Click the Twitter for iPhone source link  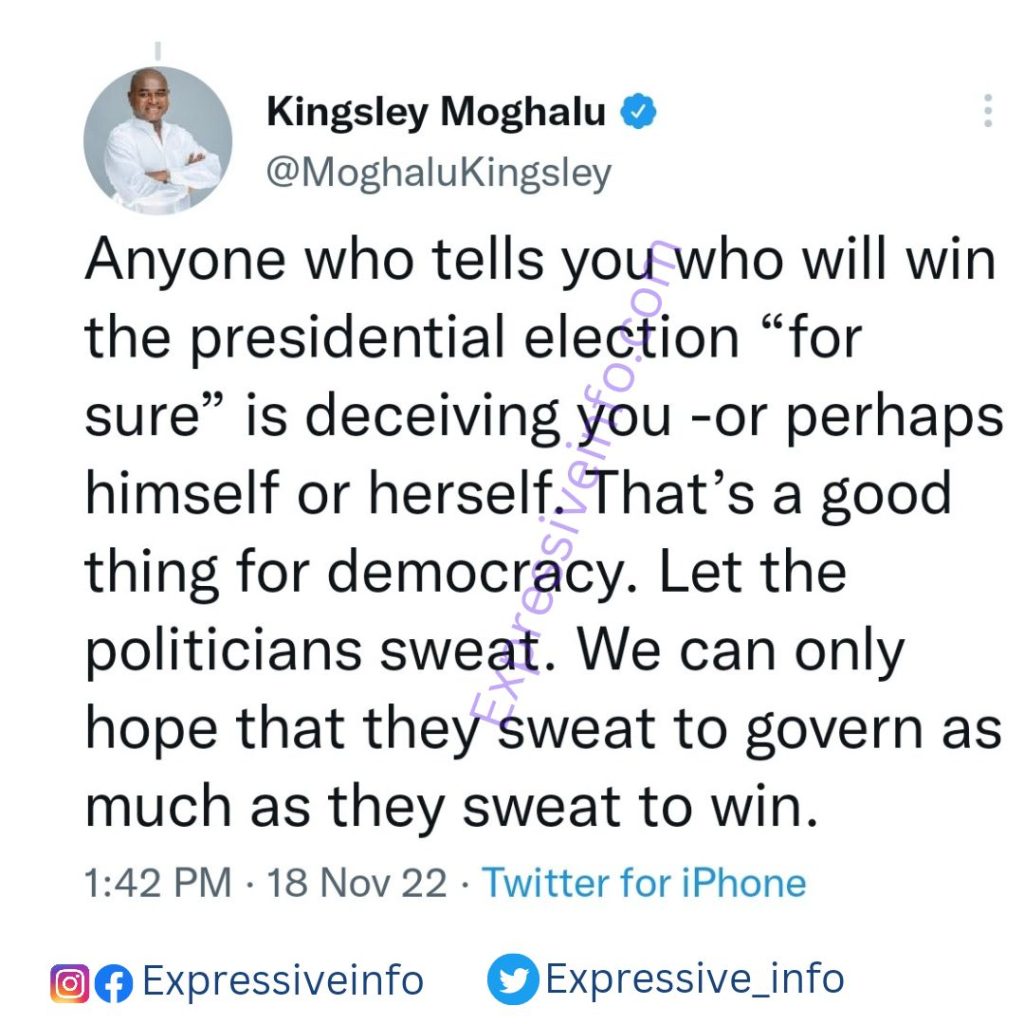pyautogui.click(x=644, y=883)
